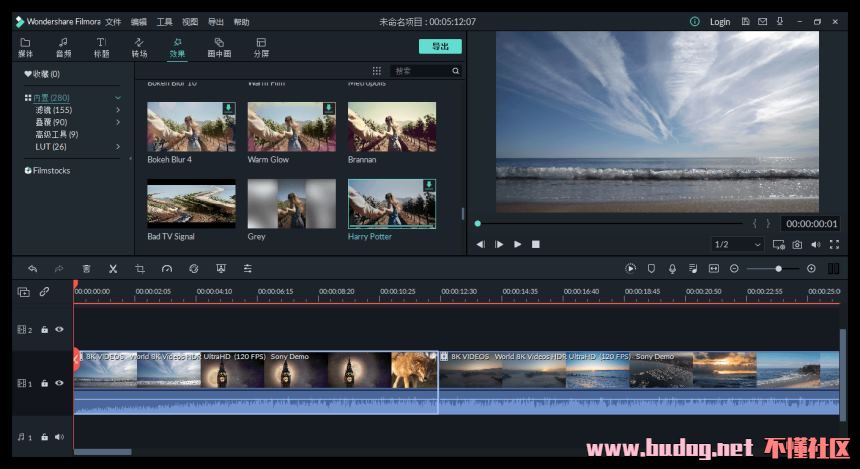
Task: Click the timeline zoom slider handle
Action: tap(779, 268)
